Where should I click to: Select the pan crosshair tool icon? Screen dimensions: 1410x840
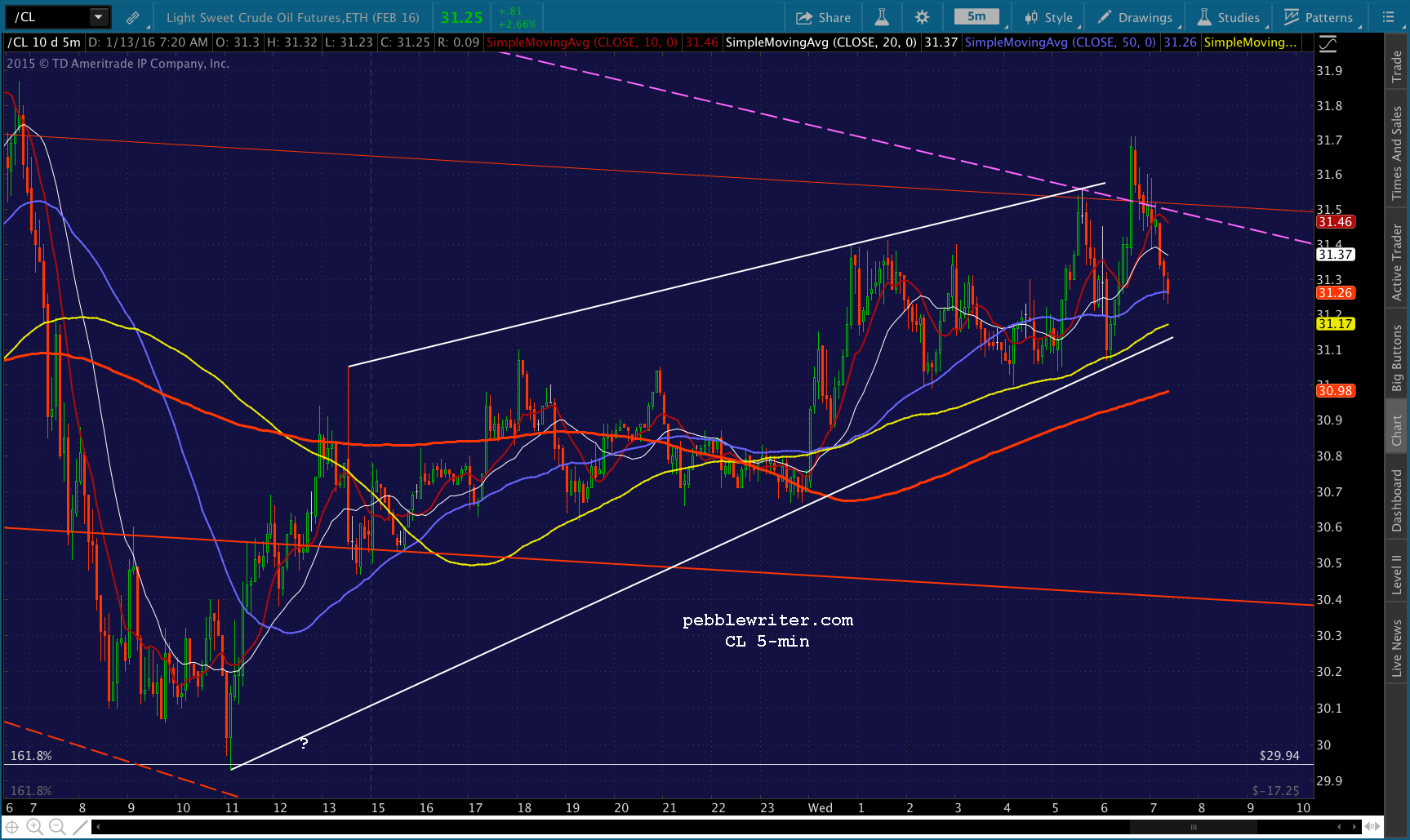[x=12, y=827]
